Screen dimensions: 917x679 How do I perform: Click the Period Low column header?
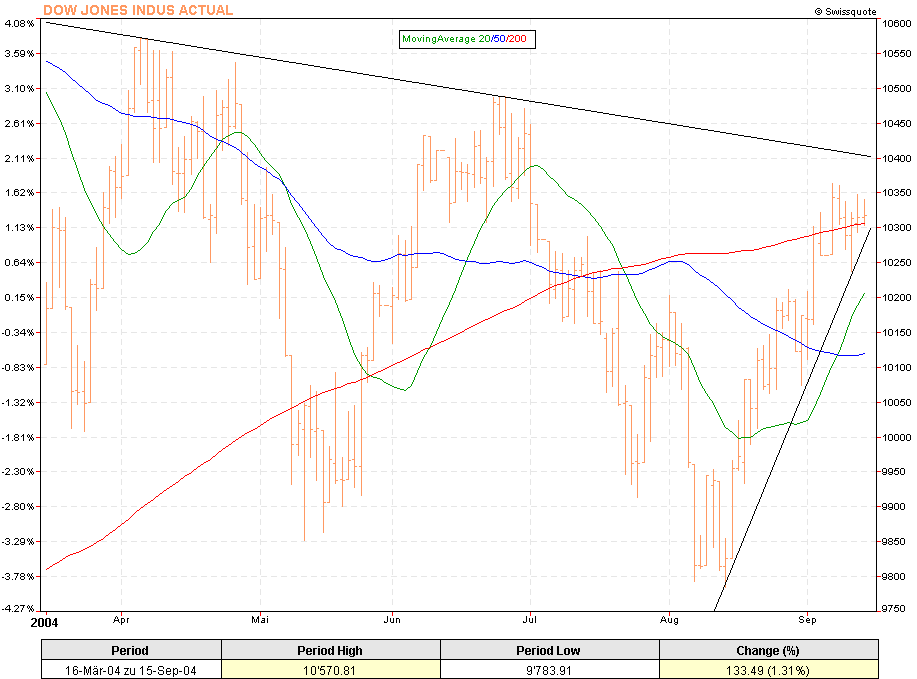548,650
